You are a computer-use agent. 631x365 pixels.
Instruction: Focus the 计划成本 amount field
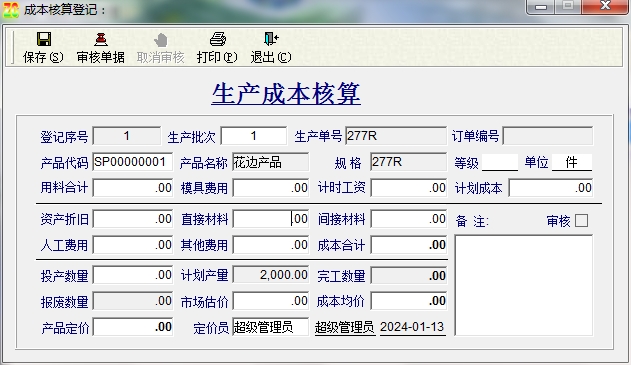[x=551, y=188]
